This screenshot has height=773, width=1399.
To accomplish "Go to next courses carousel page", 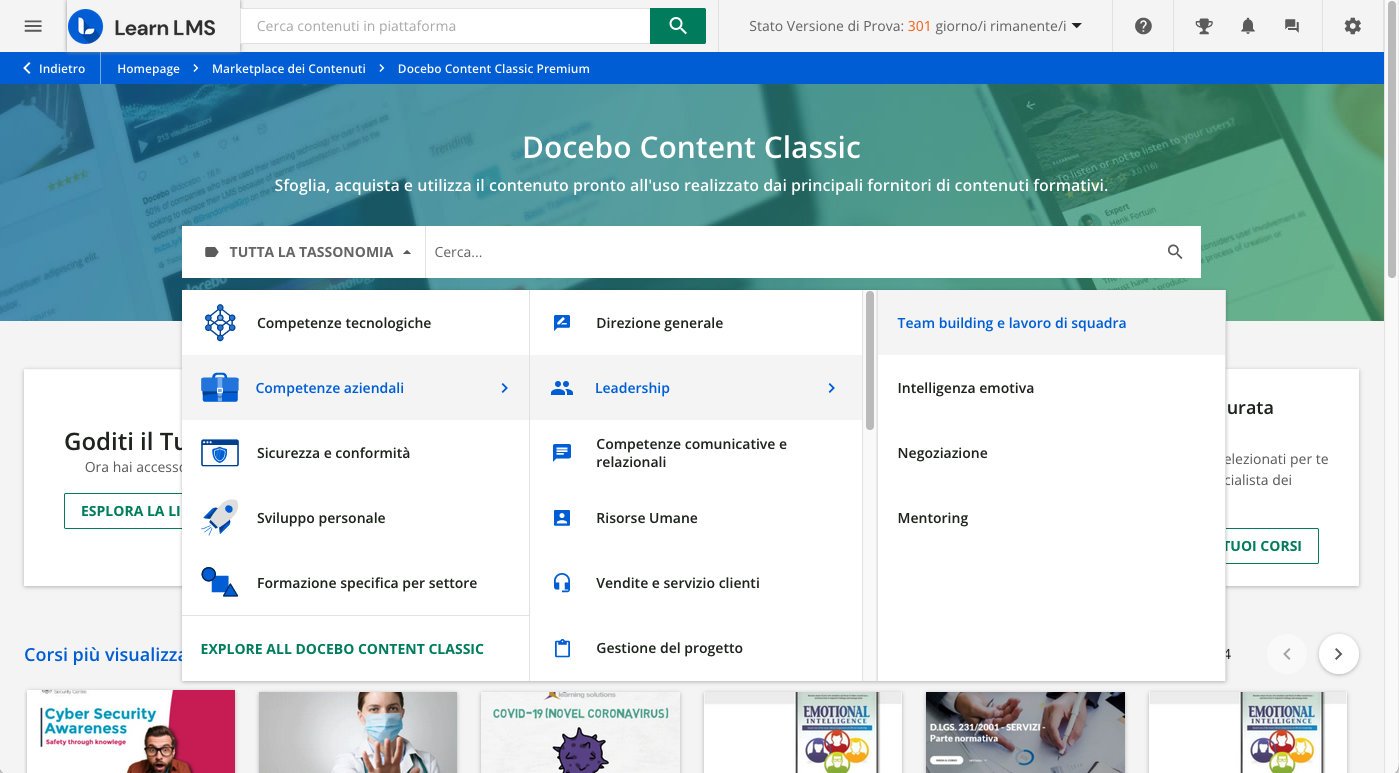I will tap(1338, 654).
